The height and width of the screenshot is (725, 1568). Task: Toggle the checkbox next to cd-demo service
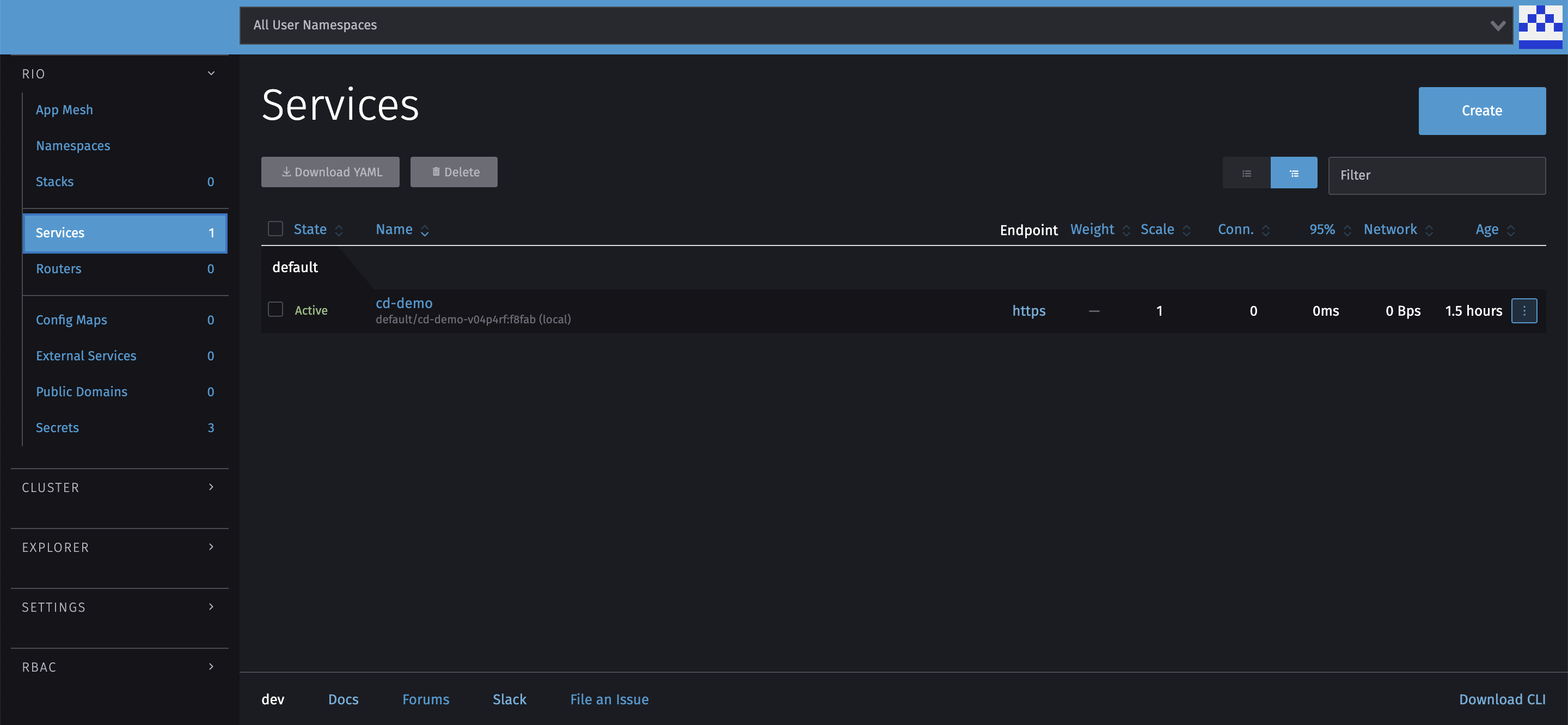(x=277, y=309)
